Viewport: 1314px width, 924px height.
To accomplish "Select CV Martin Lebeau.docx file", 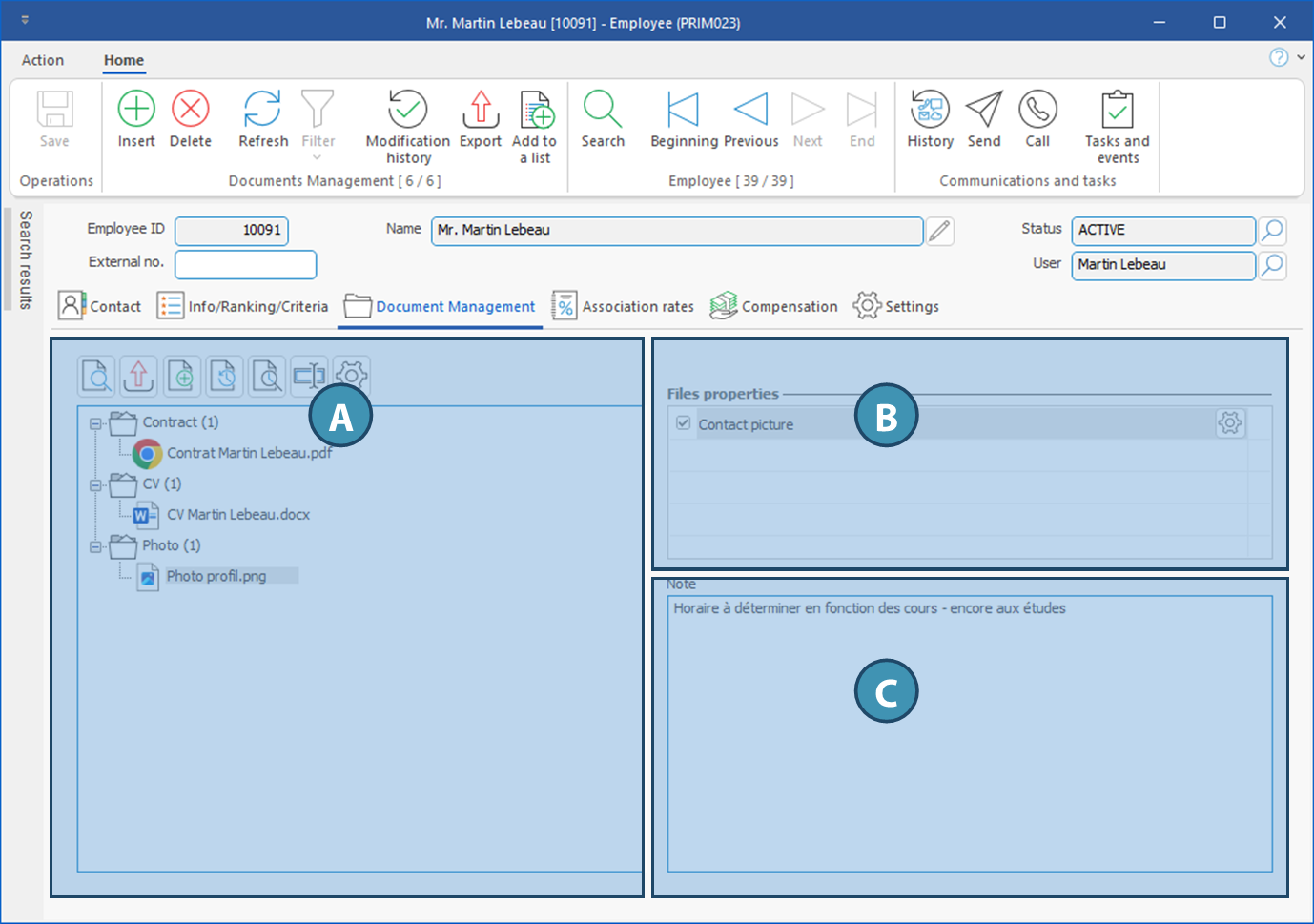I will [237, 515].
